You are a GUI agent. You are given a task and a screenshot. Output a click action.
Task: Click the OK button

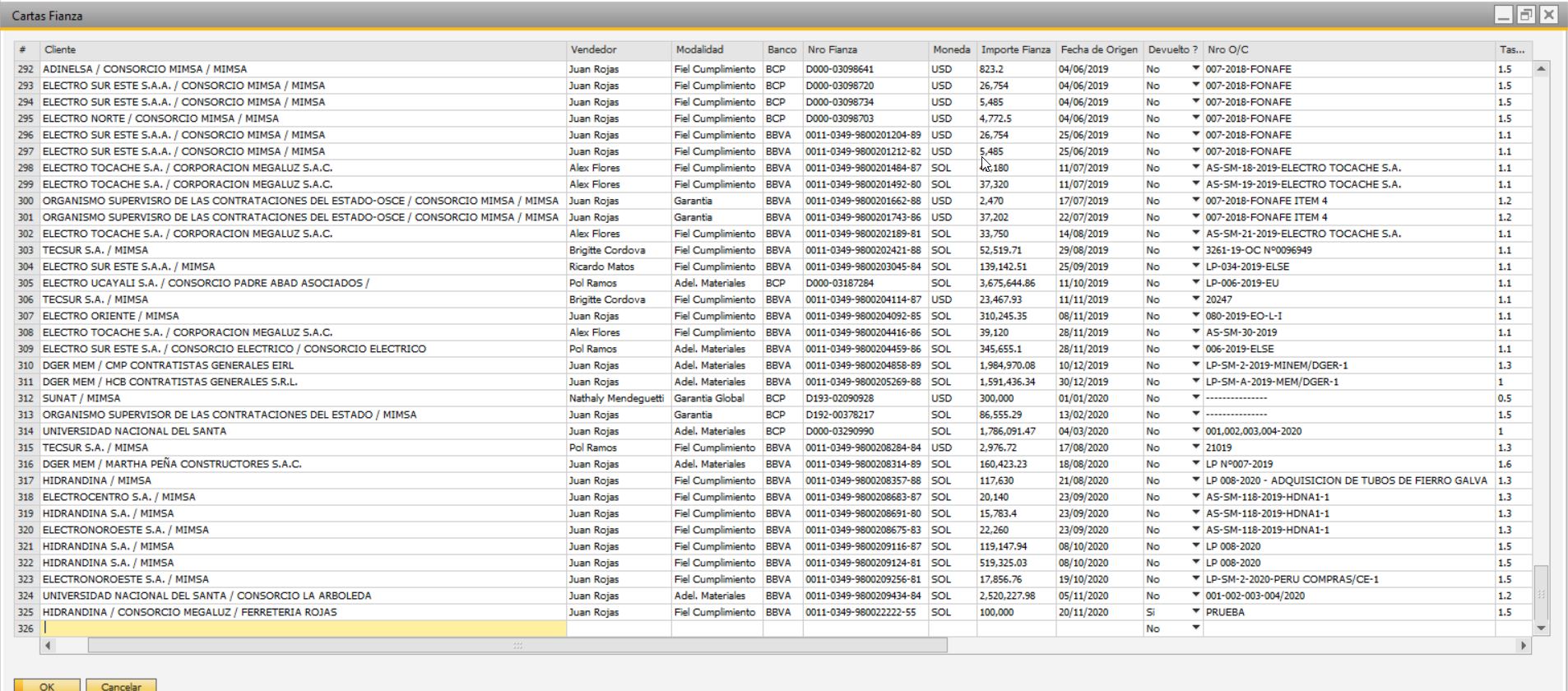click(x=47, y=685)
